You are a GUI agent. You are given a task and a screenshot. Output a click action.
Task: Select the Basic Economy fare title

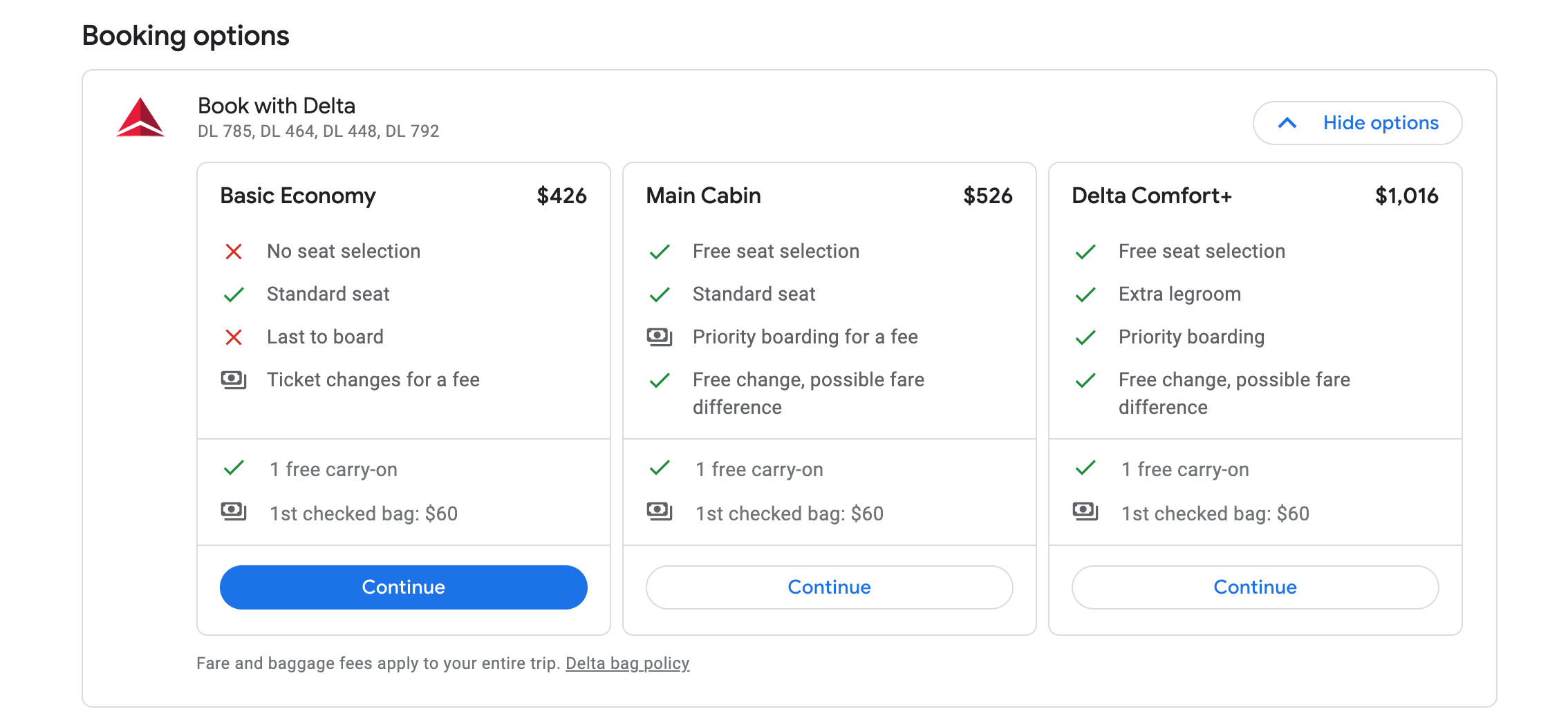click(x=298, y=196)
